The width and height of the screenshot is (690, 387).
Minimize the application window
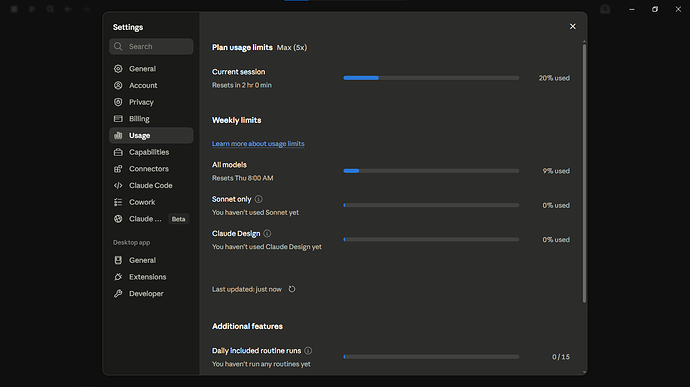coord(631,9)
